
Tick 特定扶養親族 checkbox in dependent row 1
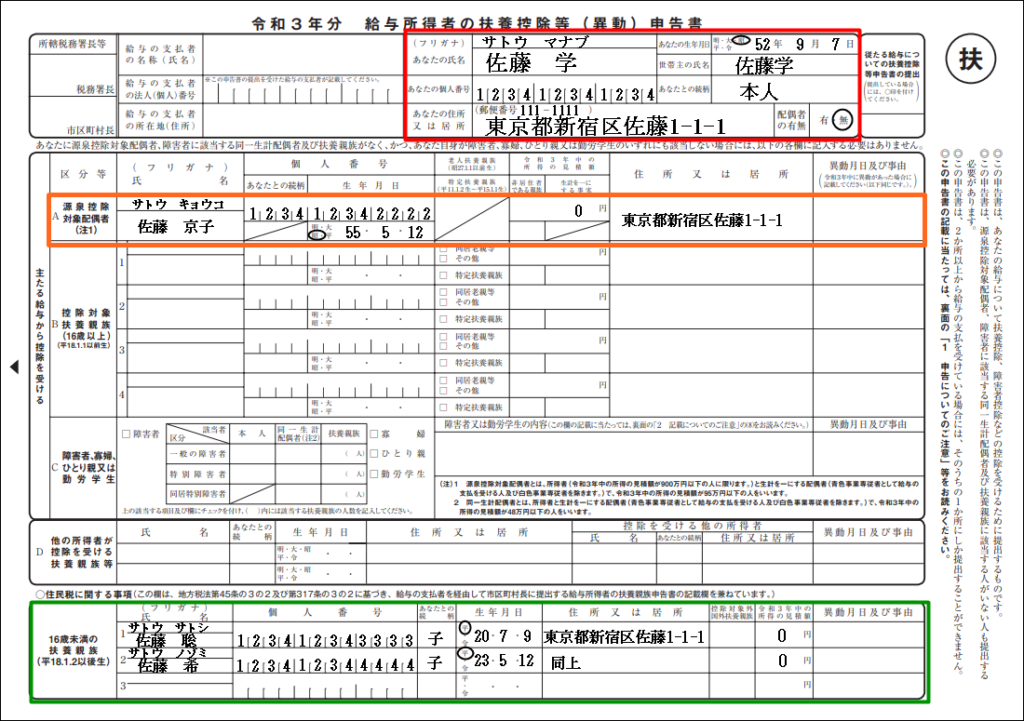(444, 276)
